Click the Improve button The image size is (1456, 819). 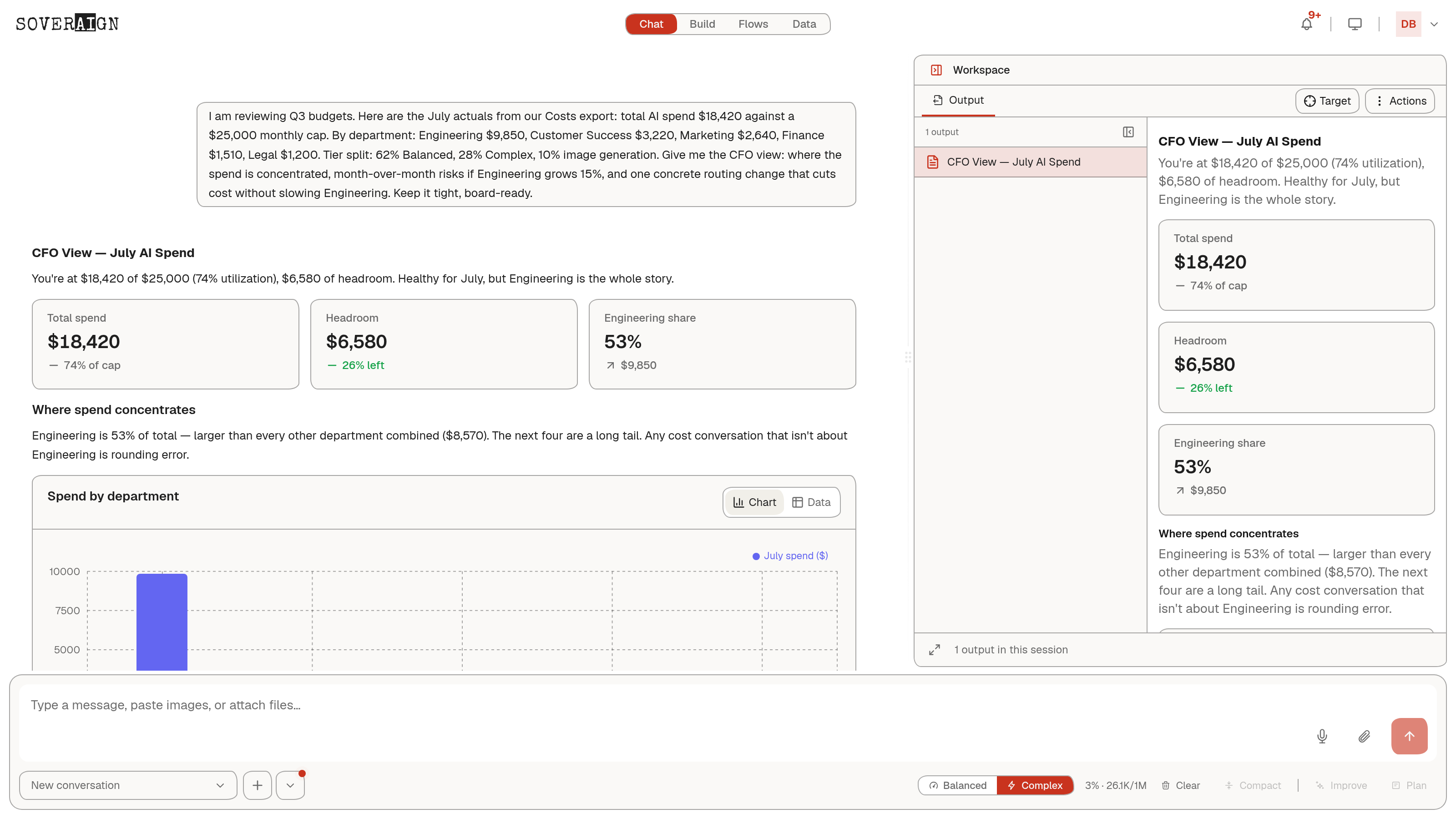pos(1341,785)
